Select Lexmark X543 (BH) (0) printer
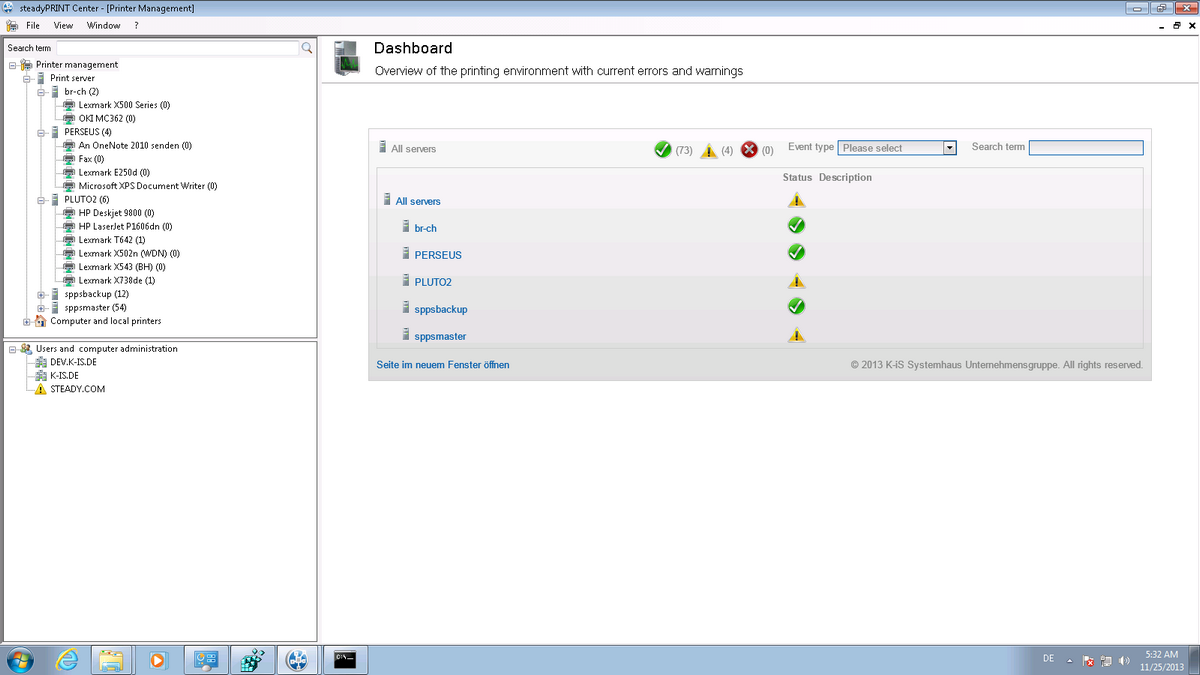Viewport: 1200px width, 675px height. point(122,267)
